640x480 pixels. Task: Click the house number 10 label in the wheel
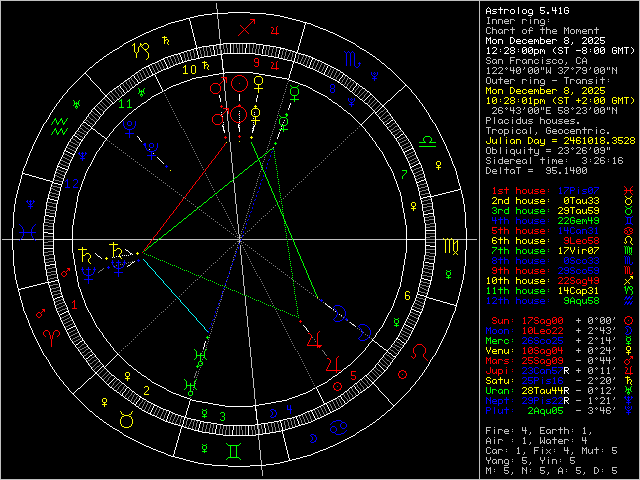(x=188, y=70)
